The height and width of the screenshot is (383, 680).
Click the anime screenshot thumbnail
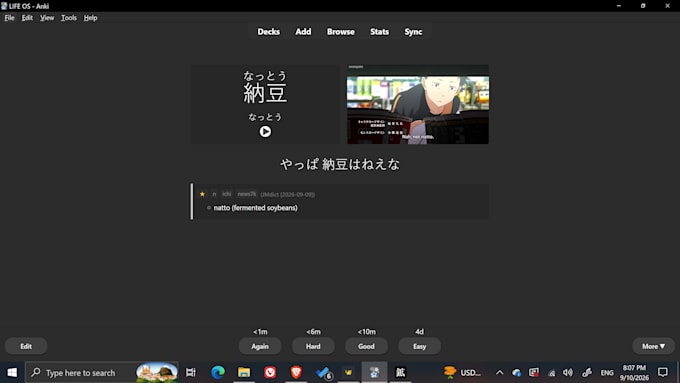(x=418, y=105)
